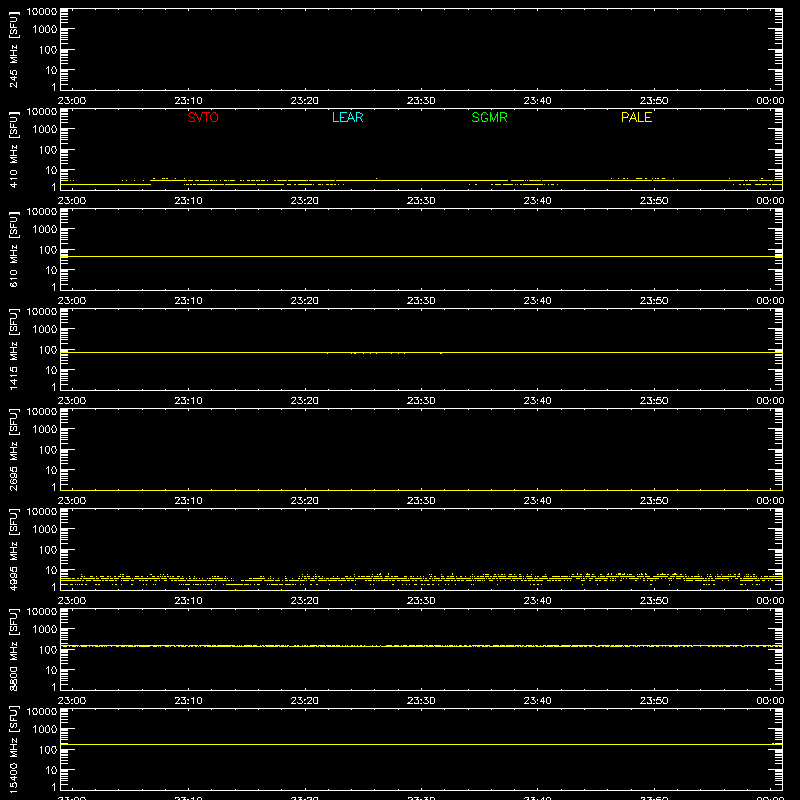Click 23:00 under the 8800 MHz panel
800x800 pixels.
pyautogui.click(x=72, y=701)
